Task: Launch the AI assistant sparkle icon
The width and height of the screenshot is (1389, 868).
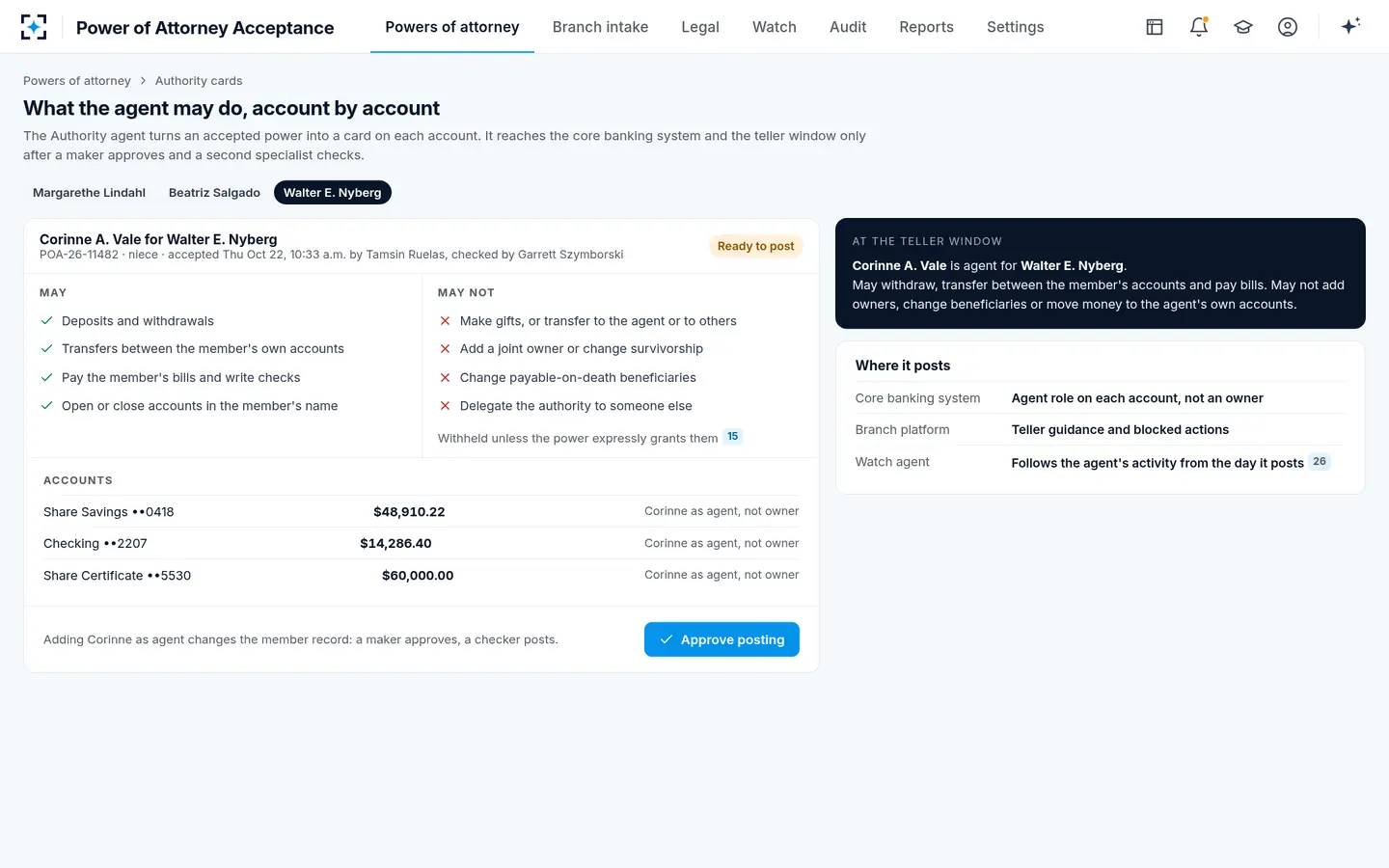Action: point(1350,27)
